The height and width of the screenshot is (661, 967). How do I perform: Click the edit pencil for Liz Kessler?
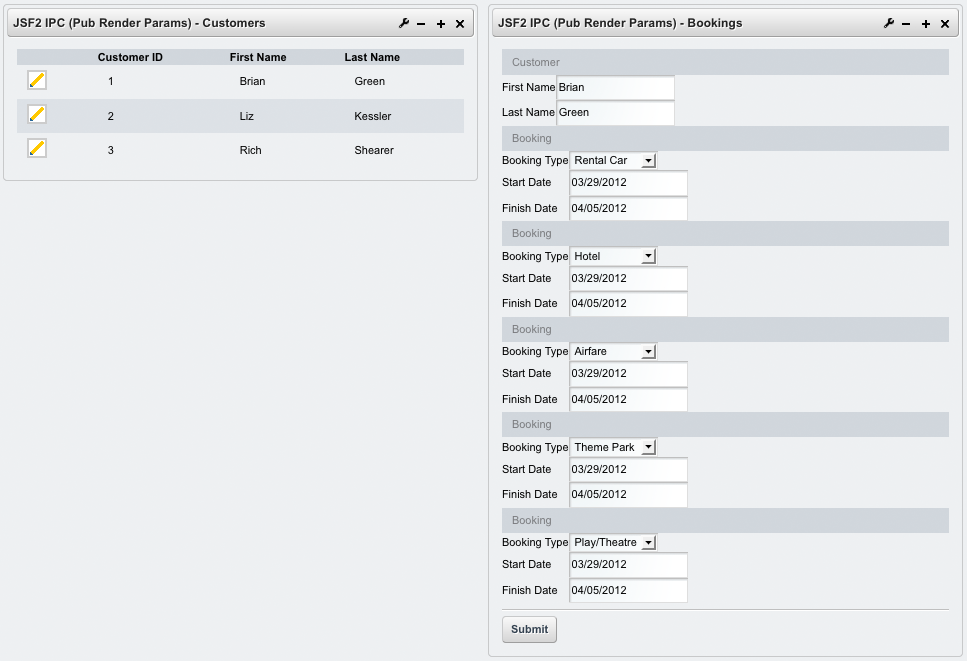(x=37, y=115)
